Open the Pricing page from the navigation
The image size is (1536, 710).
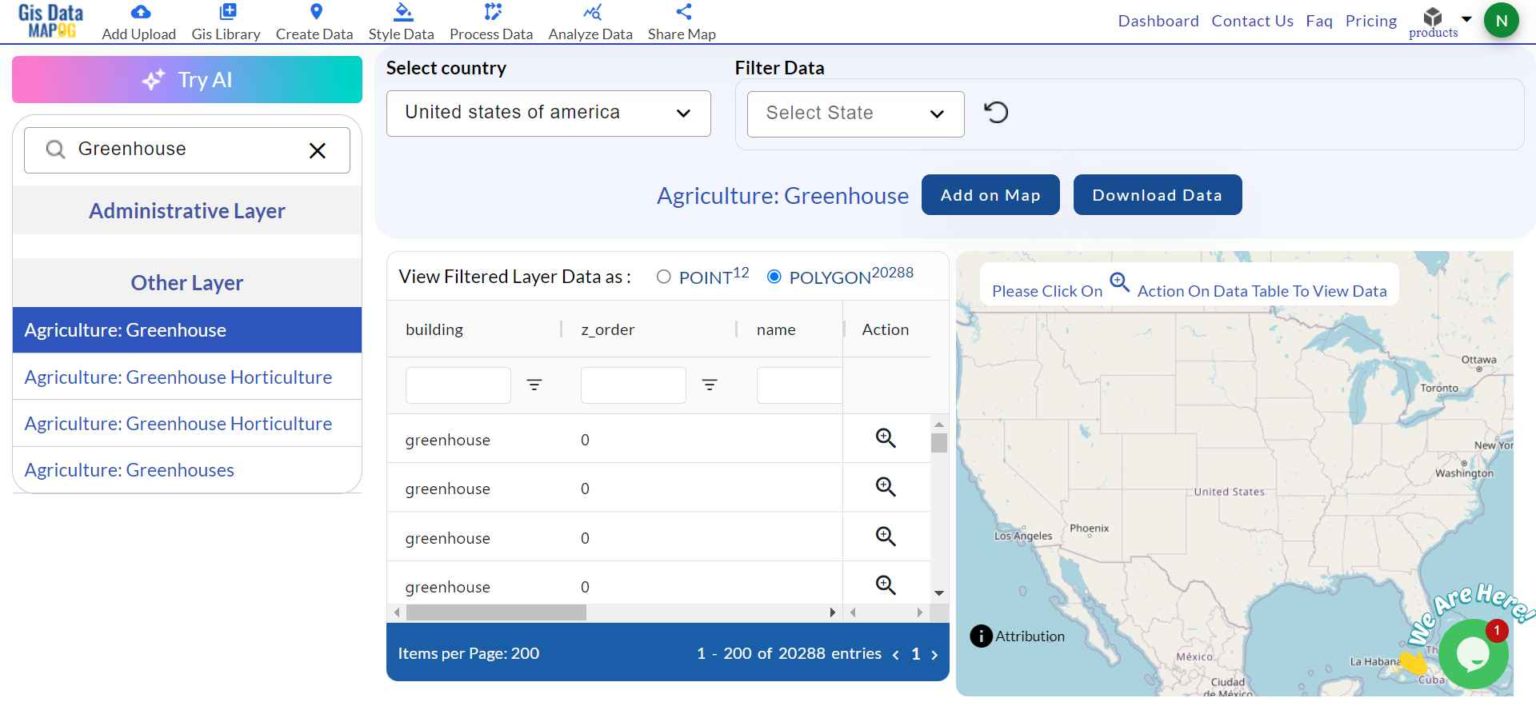(x=1370, y=20)
